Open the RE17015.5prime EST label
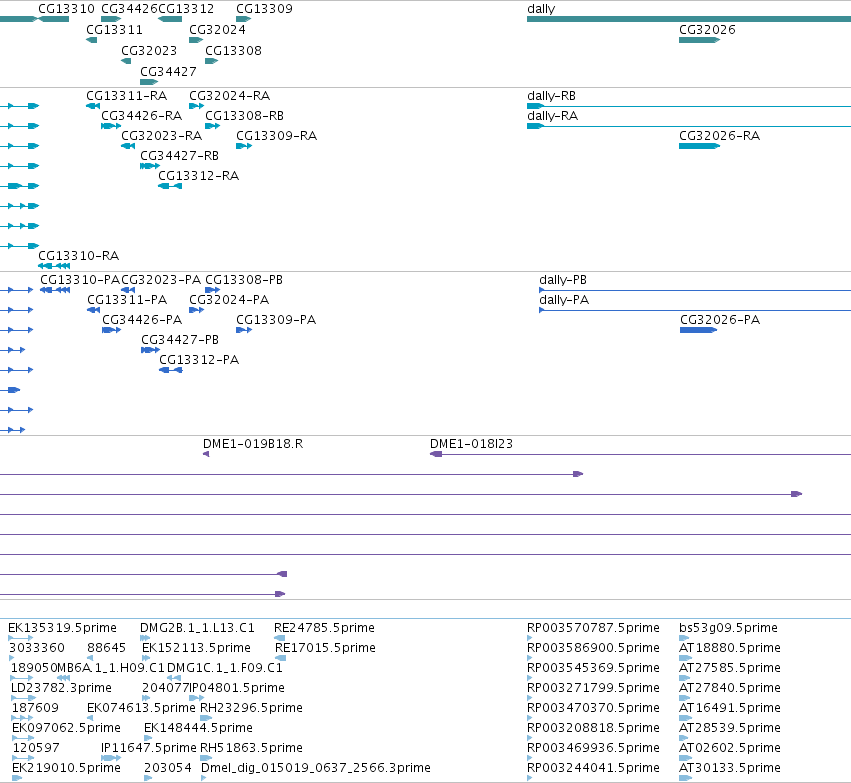851x783 pixels. tap(326, 648)
